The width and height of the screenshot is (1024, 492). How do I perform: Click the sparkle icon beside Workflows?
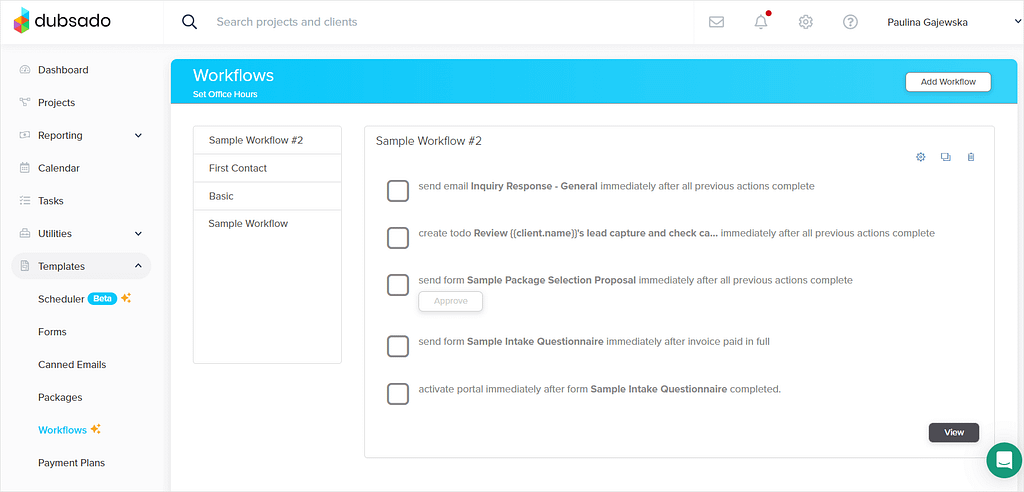coord(95,429)
